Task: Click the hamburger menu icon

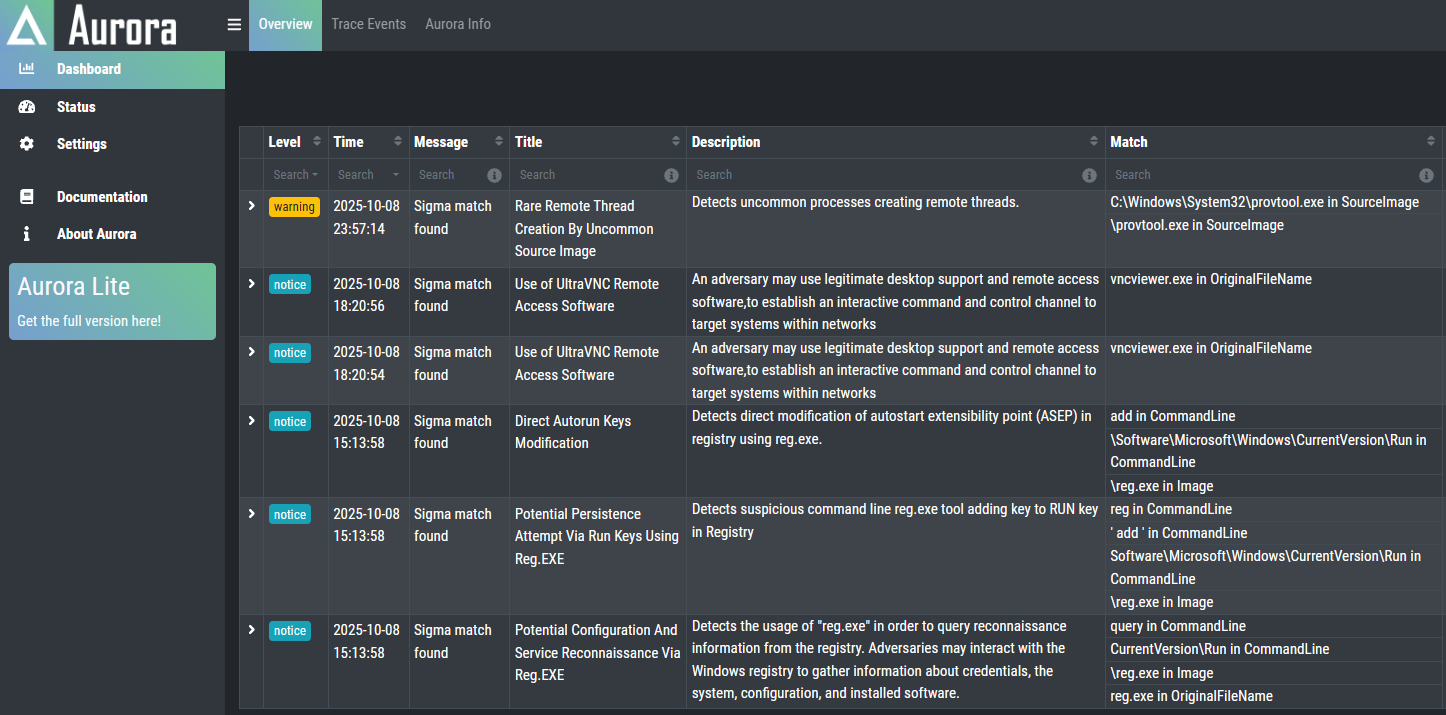Action: [234, 25]
